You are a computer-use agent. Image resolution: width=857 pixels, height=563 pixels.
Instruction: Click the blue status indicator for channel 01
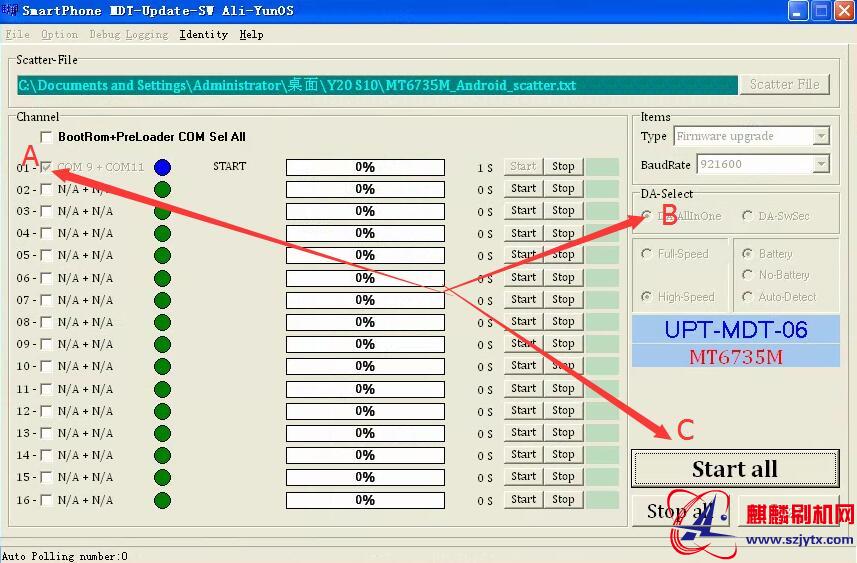pyautogui.click(x=162, y=167)
